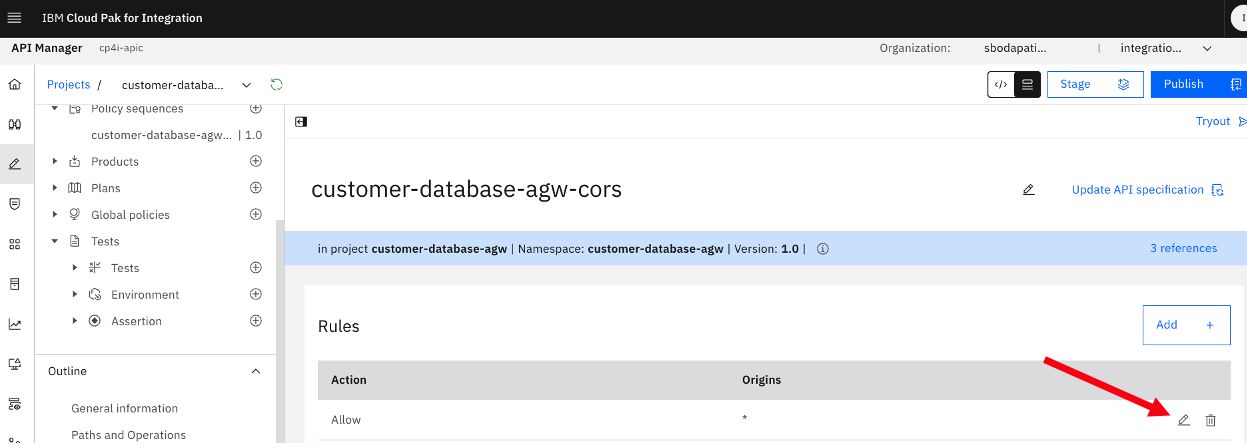Image resolution: width=1247 pixels, height=448 pixels.
Task: Open the hamburger navigation menu
Action: click(14, 18)
